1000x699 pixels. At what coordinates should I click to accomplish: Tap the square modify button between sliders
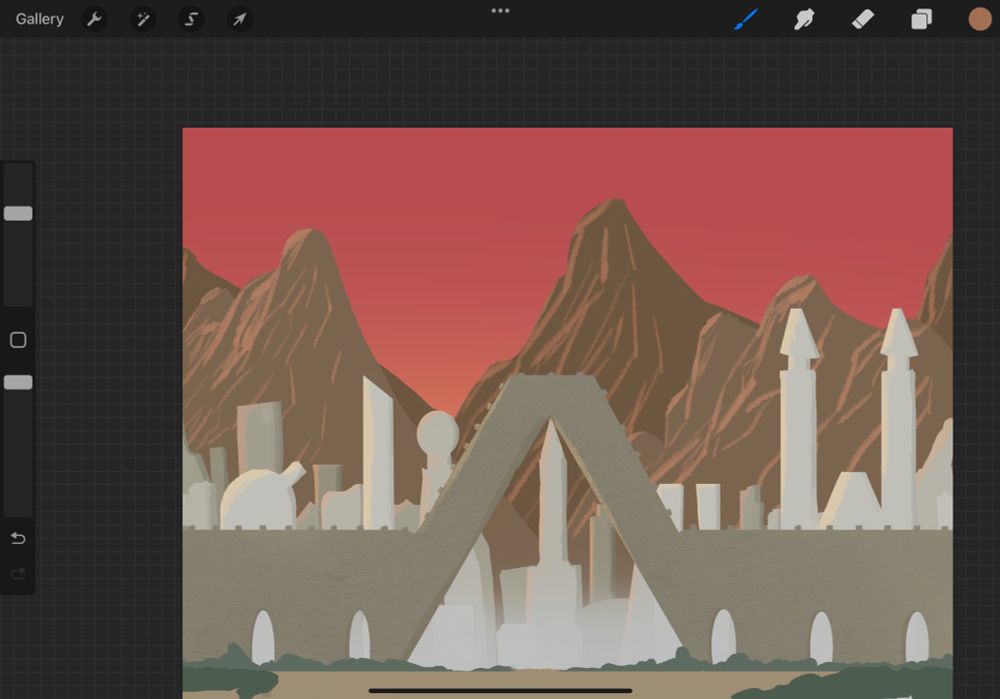[x=17, y=340]
